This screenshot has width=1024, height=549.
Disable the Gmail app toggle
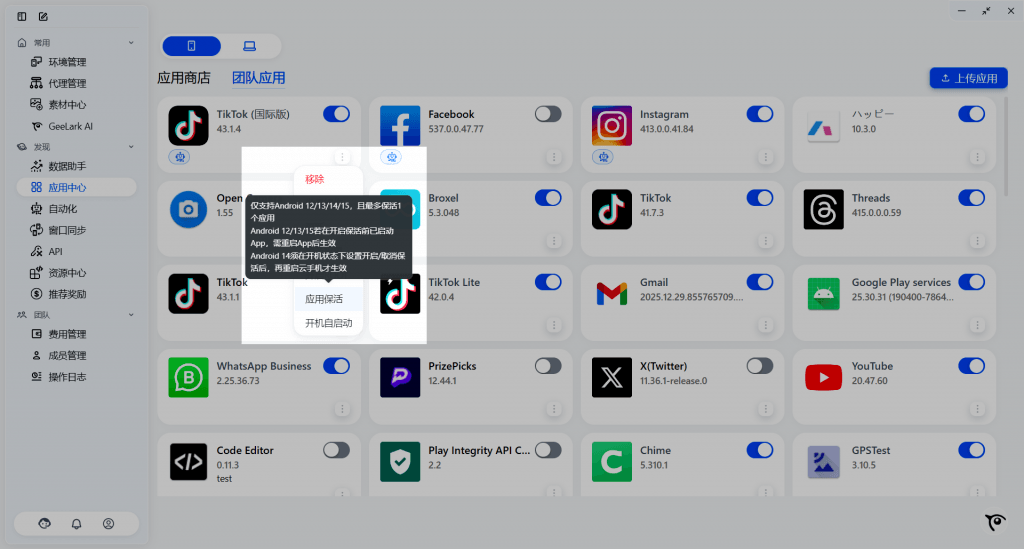760,282
